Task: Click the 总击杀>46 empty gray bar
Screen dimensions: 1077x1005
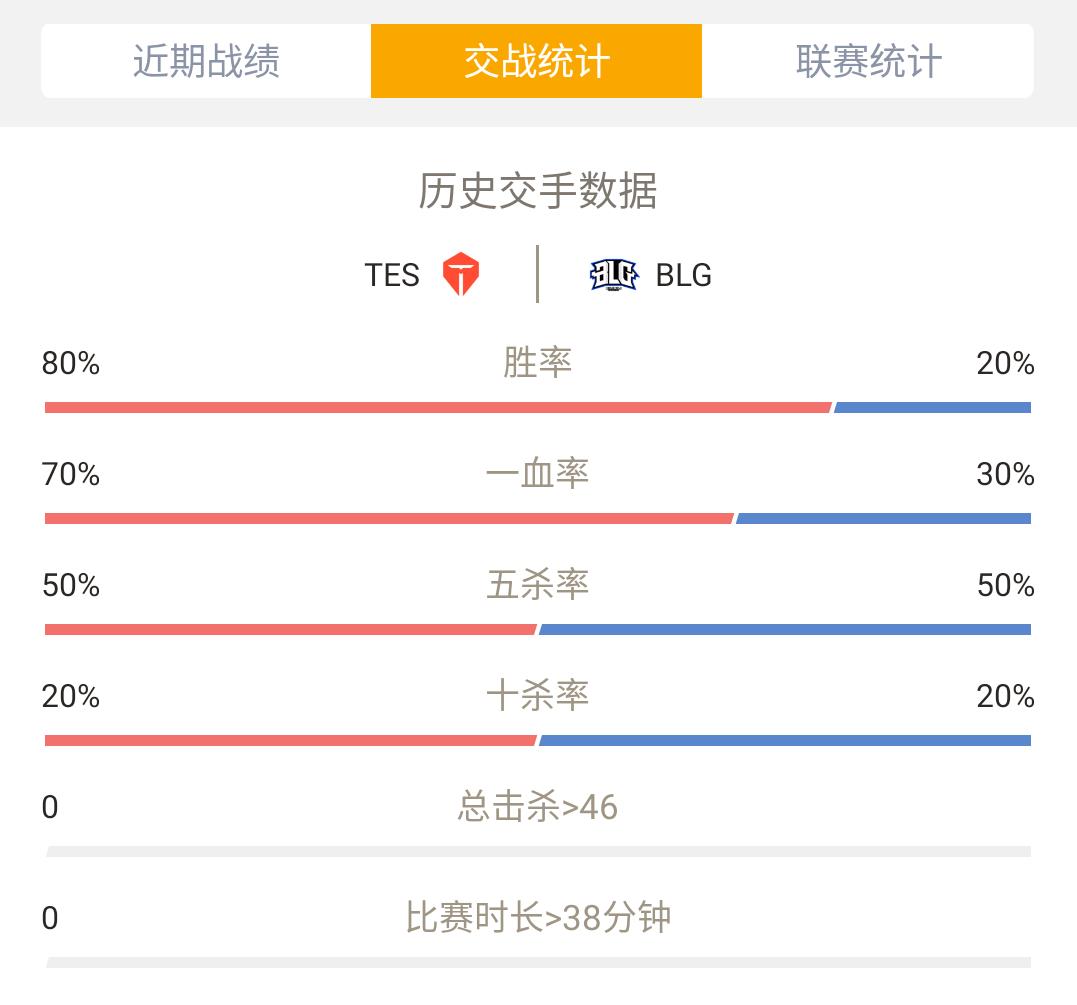Action: click(538, 852)
